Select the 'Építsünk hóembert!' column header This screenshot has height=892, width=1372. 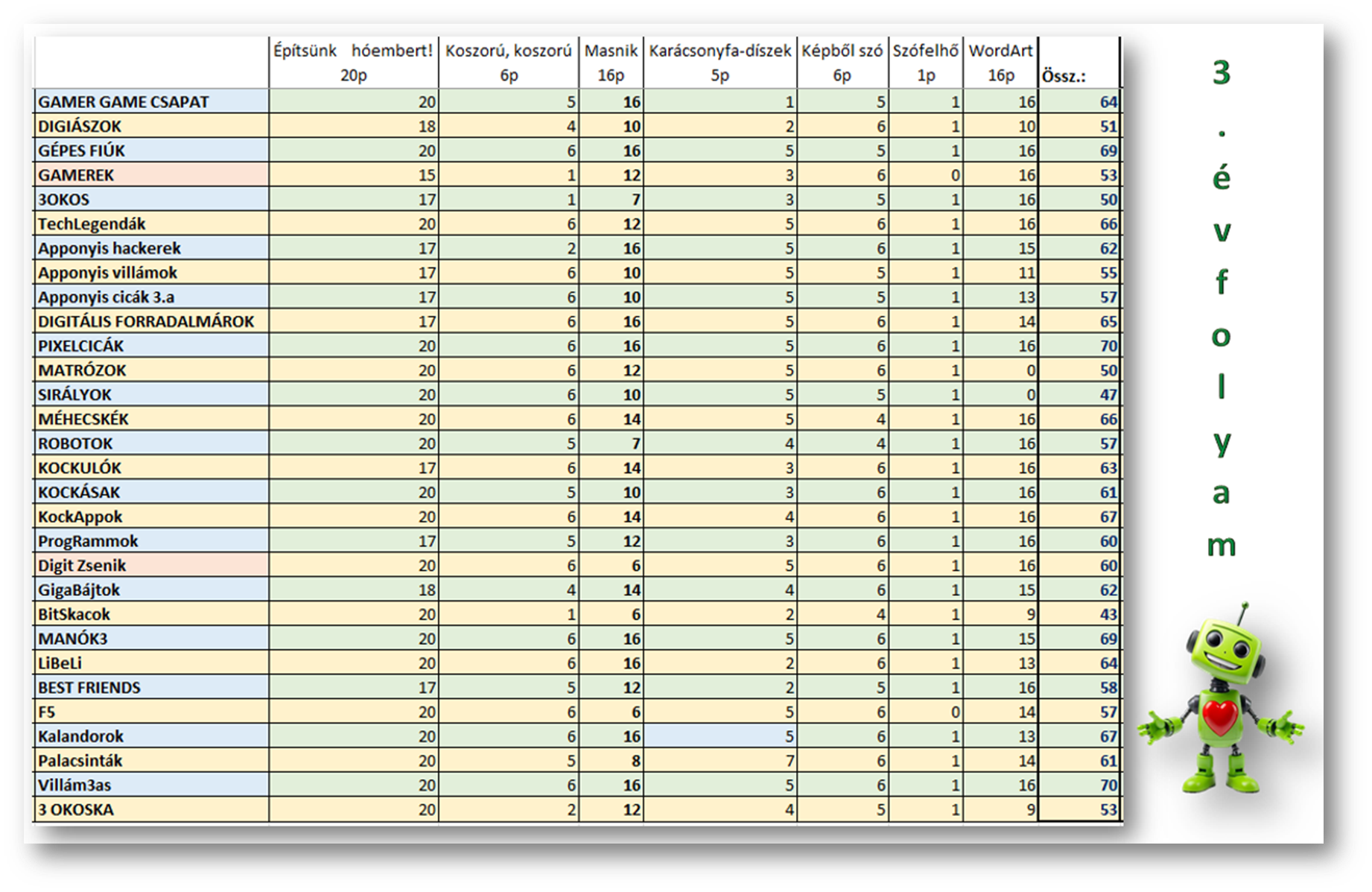(353, 63)
